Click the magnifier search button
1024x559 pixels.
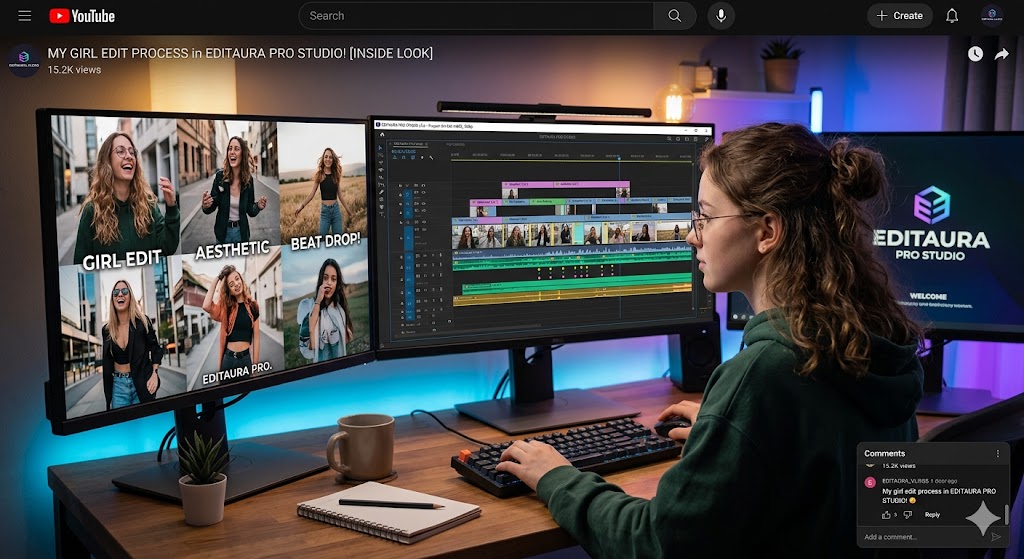coord(675,16)
